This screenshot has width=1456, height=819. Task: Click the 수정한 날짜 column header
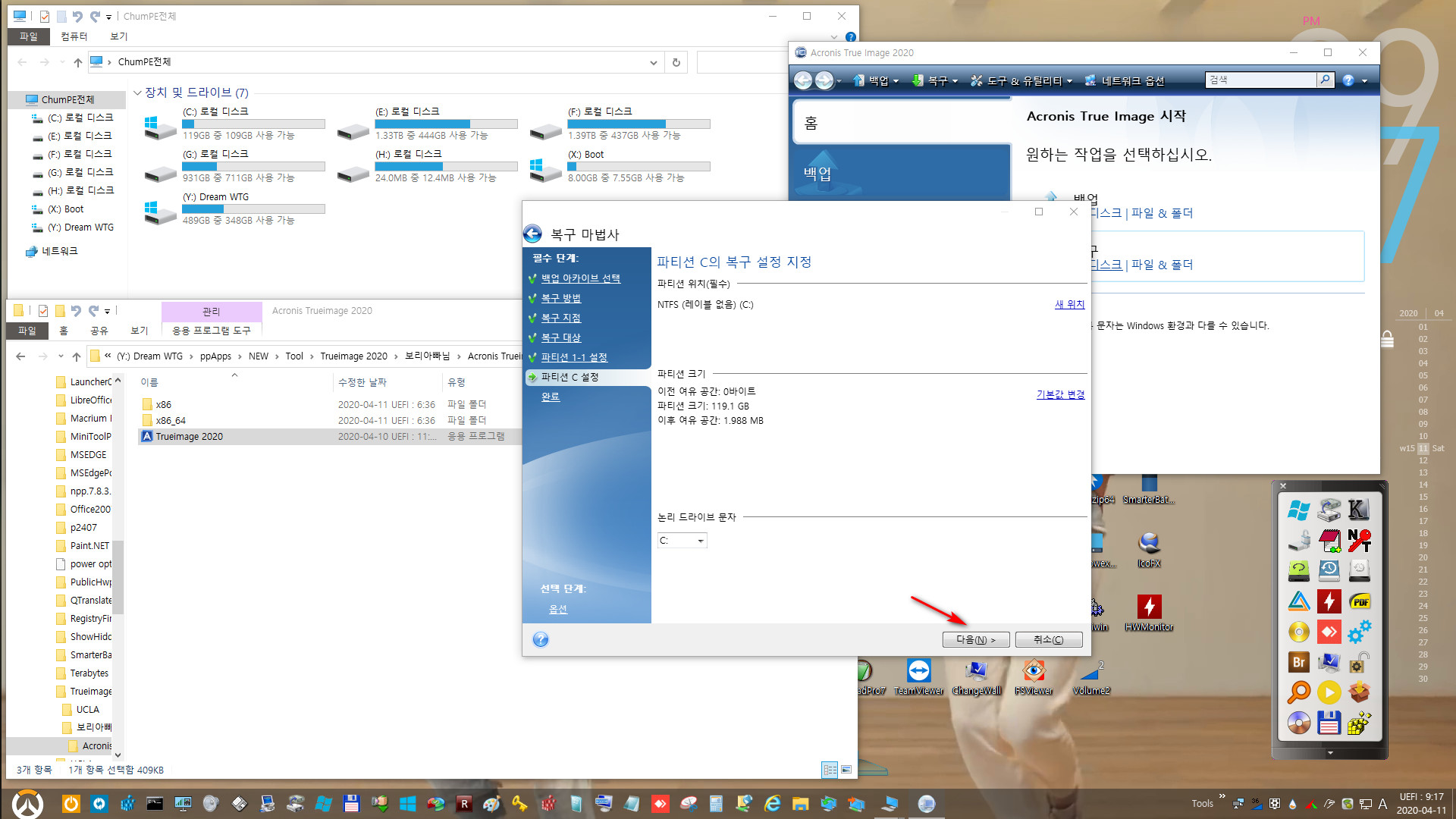click(362, 382)
